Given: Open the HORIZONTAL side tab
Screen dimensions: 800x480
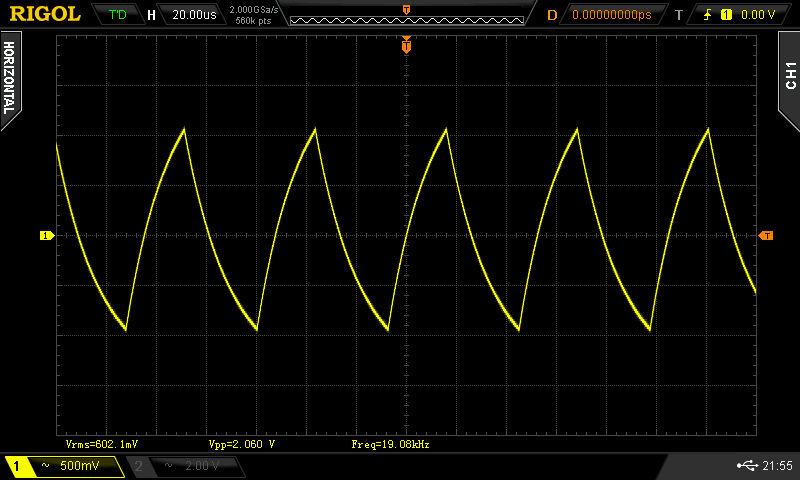Looking at the screenshot, I should [10, 79].
